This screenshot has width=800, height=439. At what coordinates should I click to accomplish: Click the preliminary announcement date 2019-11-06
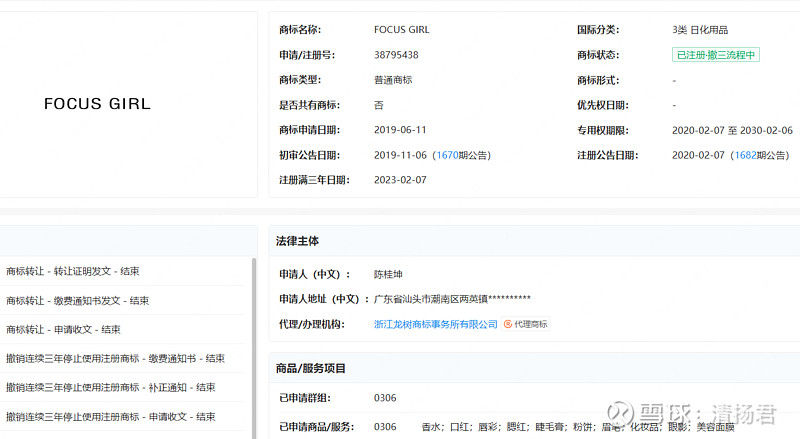click(x=400, y=155)
